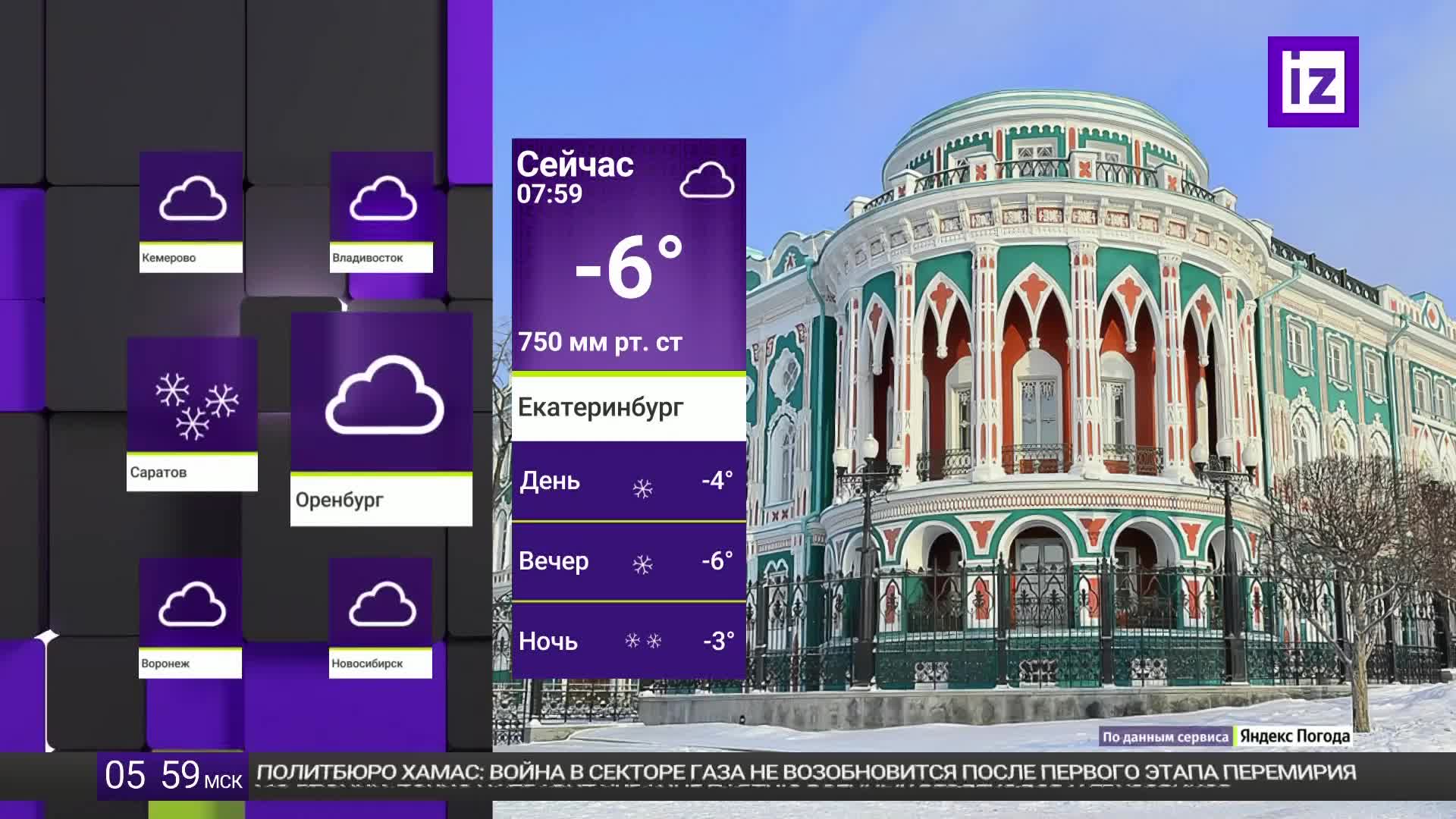The width and height of the screenshot is (1456, 819).
Task: Click the По данным сервиса caption
Action: (x=1166, y=736)
